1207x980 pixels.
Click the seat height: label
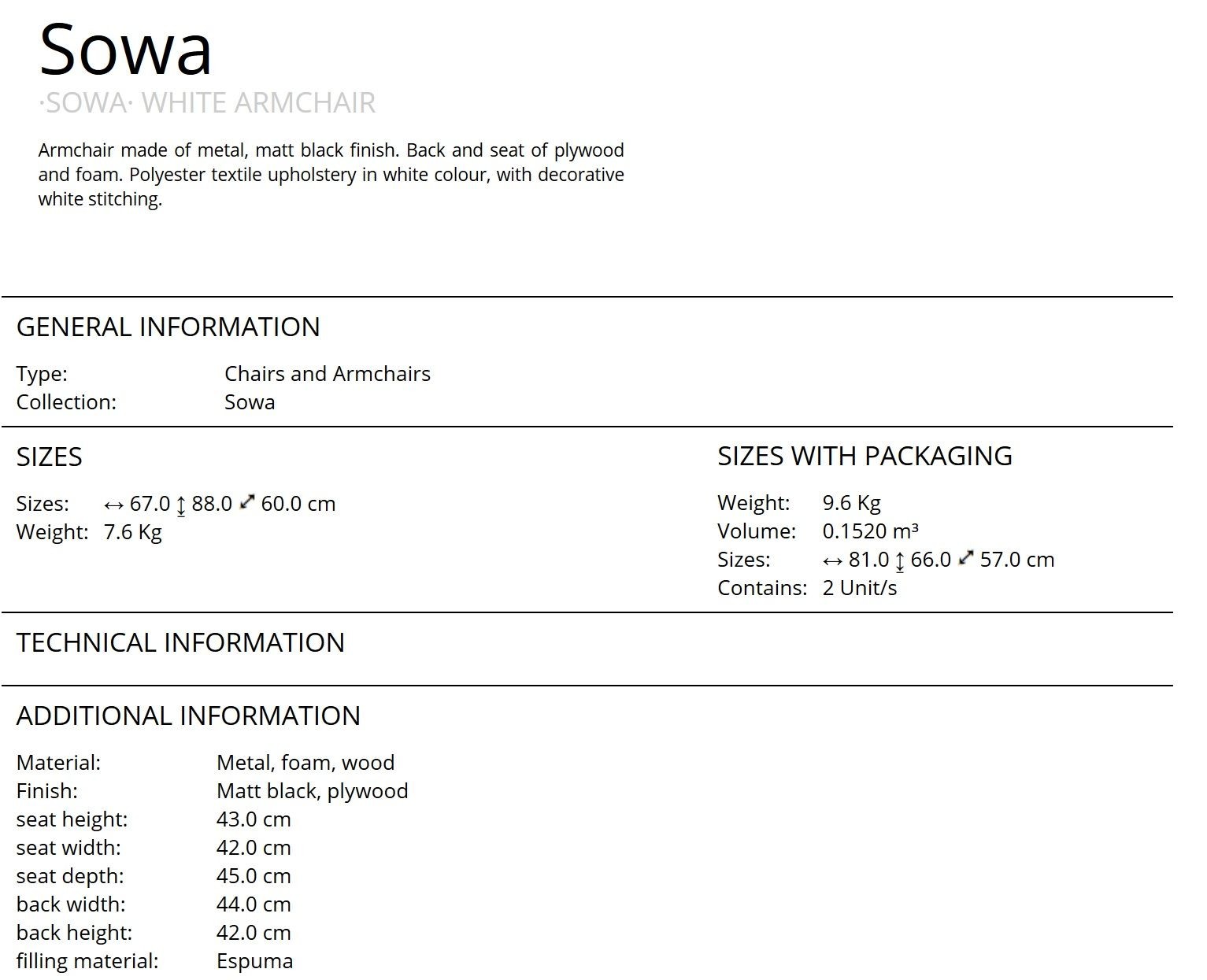(72, 819)
